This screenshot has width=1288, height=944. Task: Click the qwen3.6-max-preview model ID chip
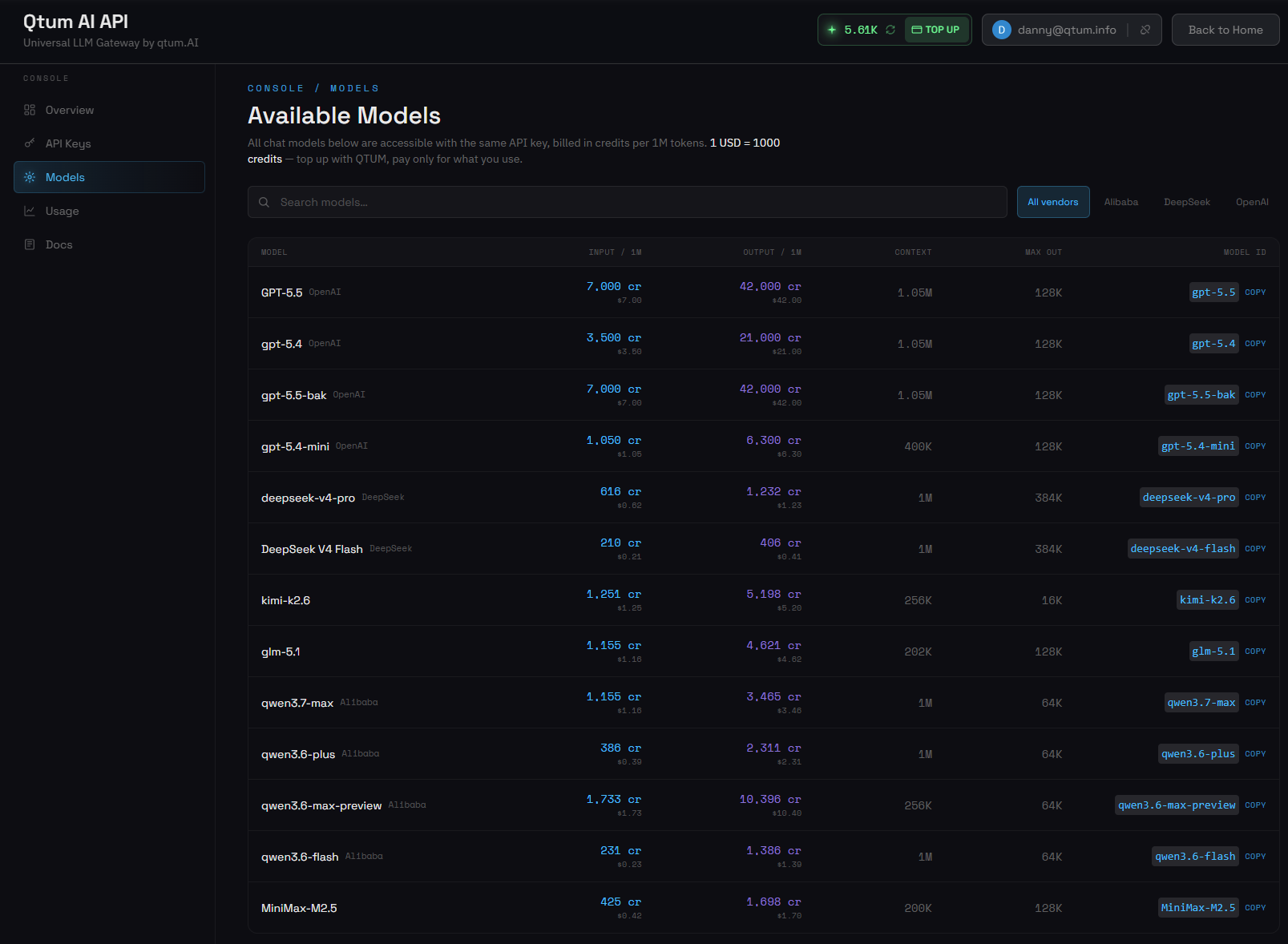1177,805
